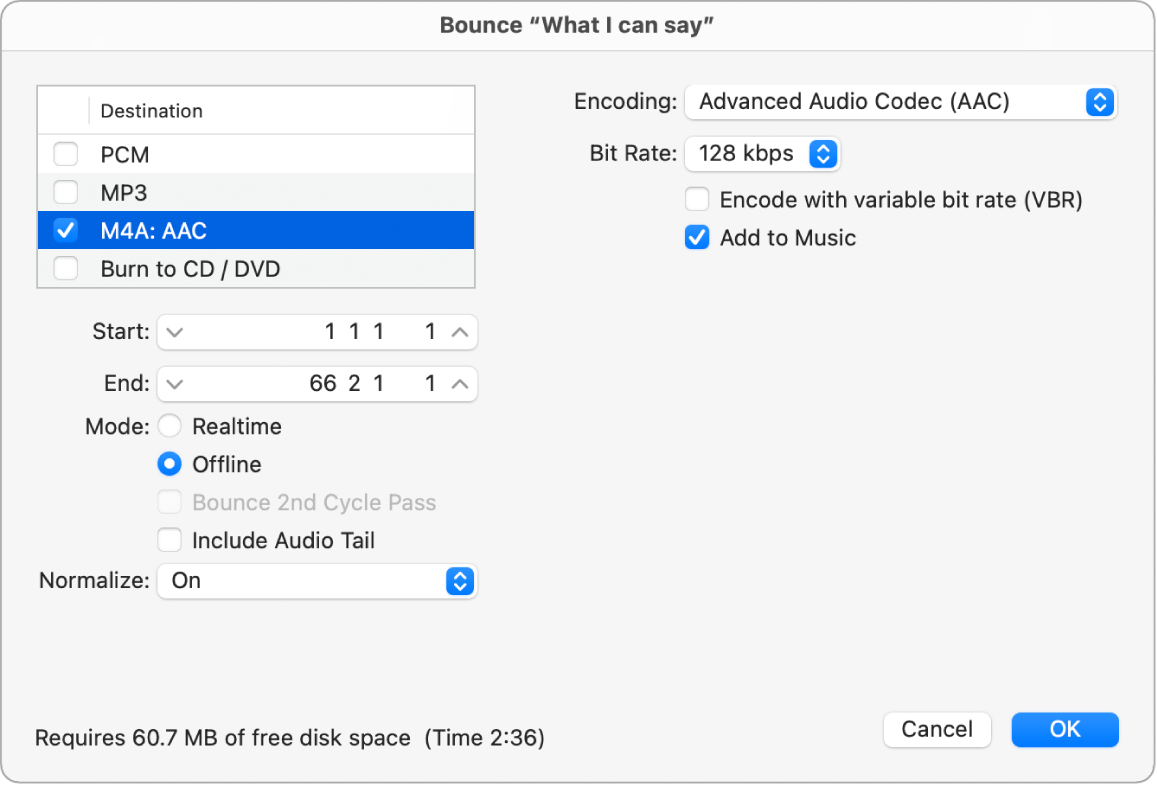Select the Burn to CD / DVD row

coord(256,269)
